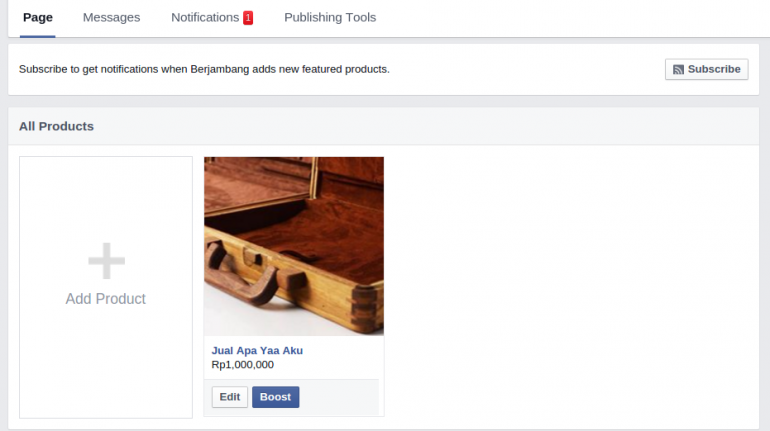Viewport: 770px width, 431px height.
Task: Open the Jual Apa Yaa Aku product link
Action: click(x=257, y=351)
